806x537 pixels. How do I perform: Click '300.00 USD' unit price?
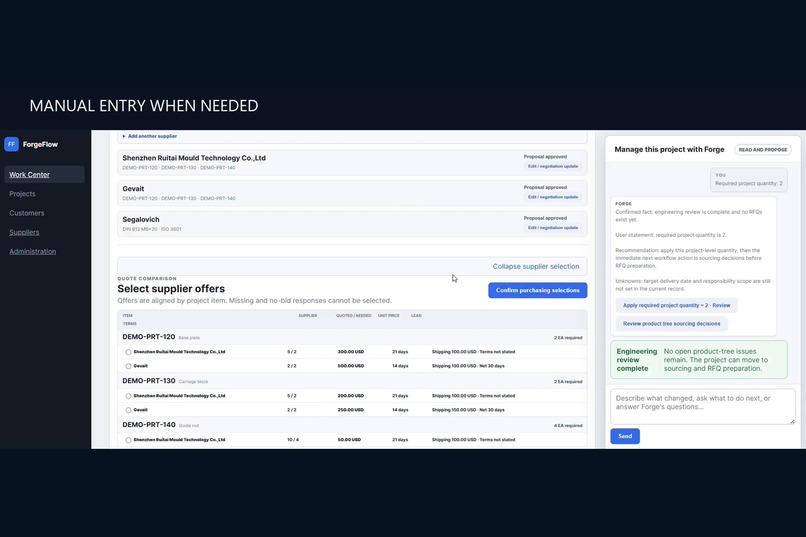pyautogui.click(x=351, y=352)
